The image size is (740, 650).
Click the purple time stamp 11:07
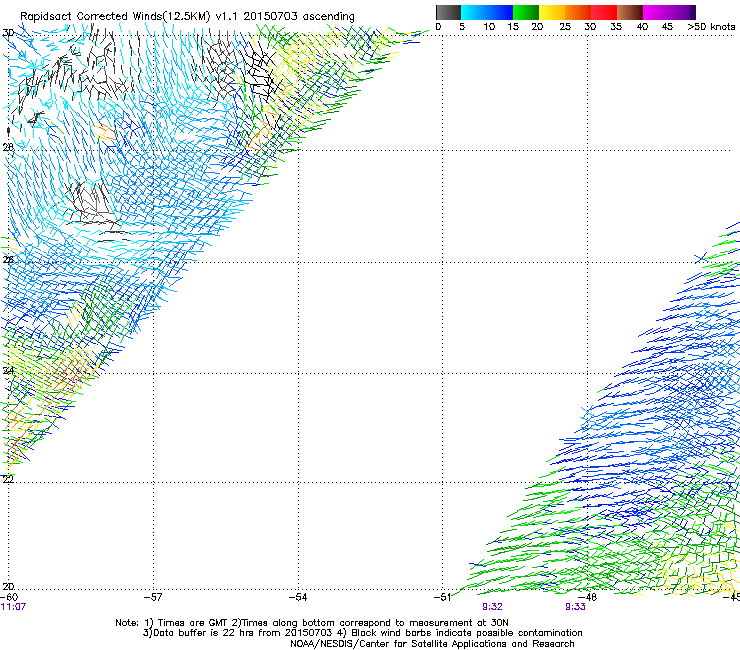pos(13,607)
